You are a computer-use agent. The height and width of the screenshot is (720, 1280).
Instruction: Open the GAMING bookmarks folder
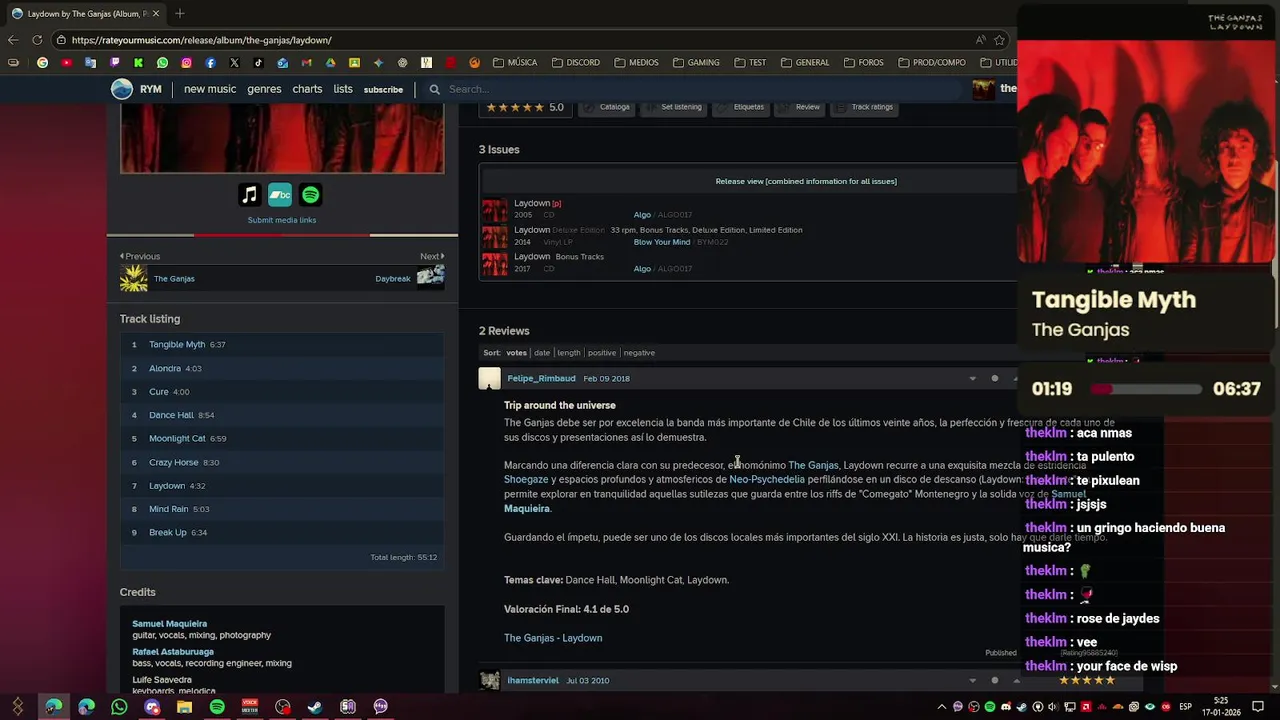click(x=696, y=62)
